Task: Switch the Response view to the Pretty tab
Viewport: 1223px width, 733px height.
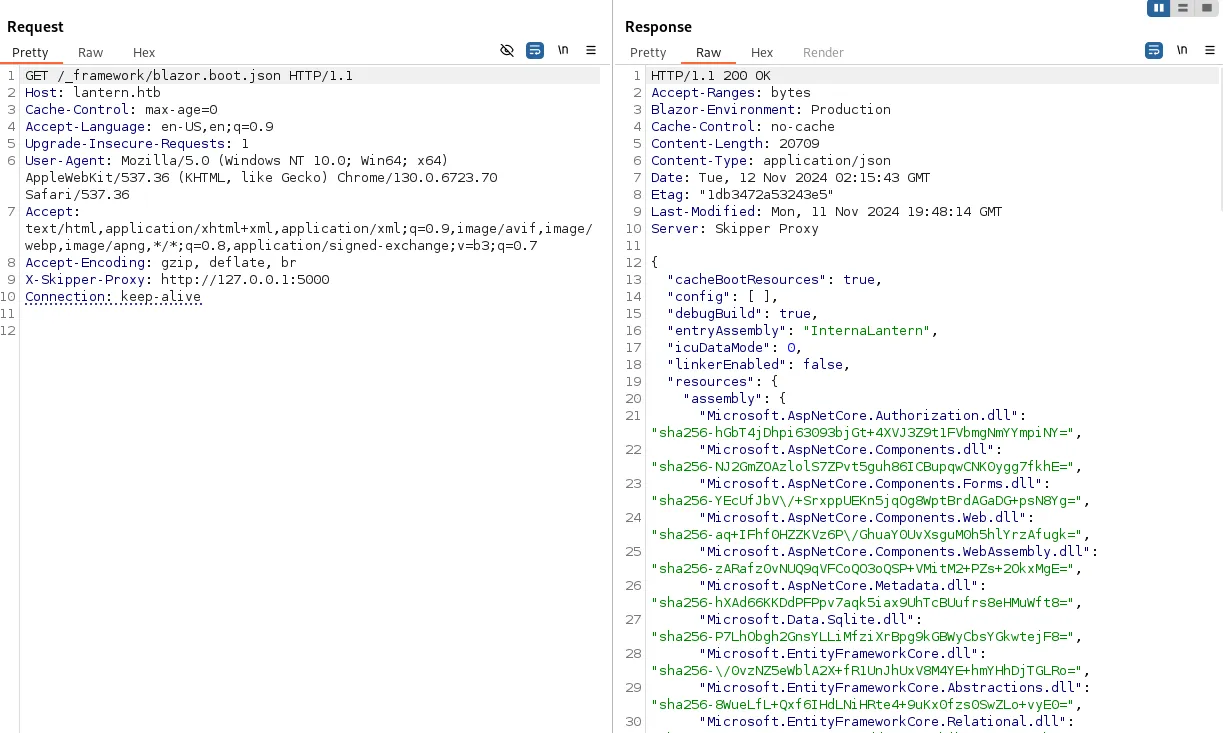Action: tap(648, 52)
